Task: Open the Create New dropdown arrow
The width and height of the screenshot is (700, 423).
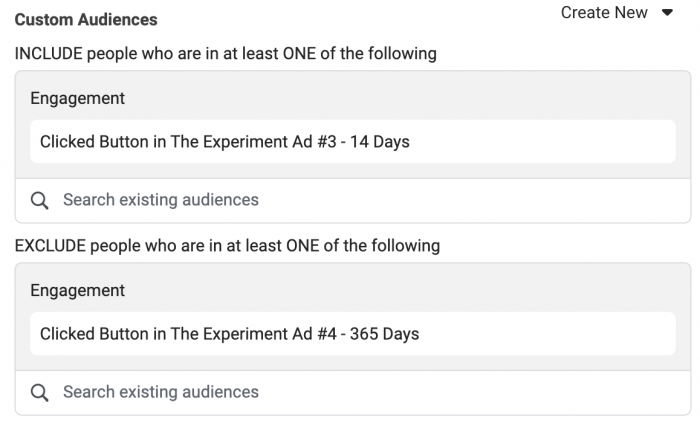Action: [667, 12]
